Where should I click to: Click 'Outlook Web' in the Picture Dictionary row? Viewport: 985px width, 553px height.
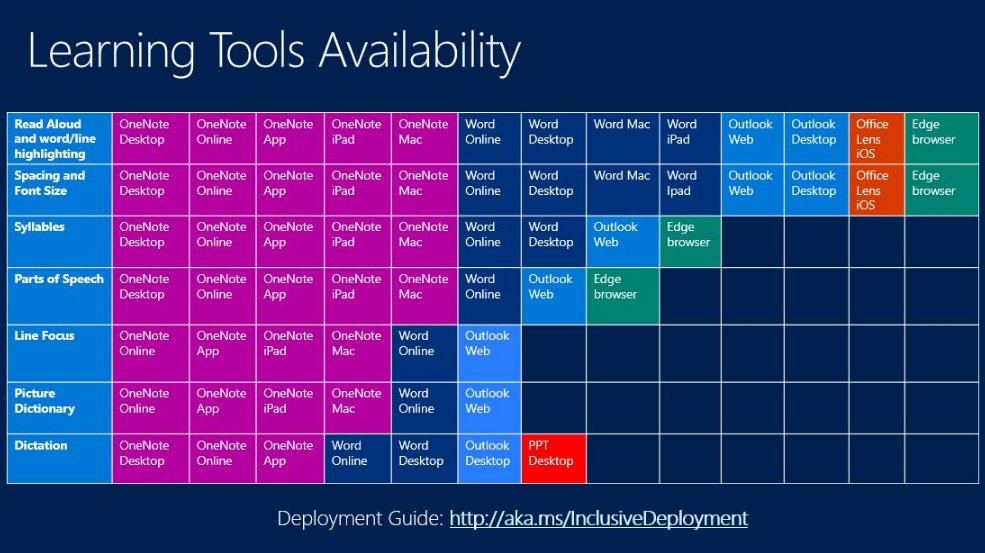pos(489,408)
